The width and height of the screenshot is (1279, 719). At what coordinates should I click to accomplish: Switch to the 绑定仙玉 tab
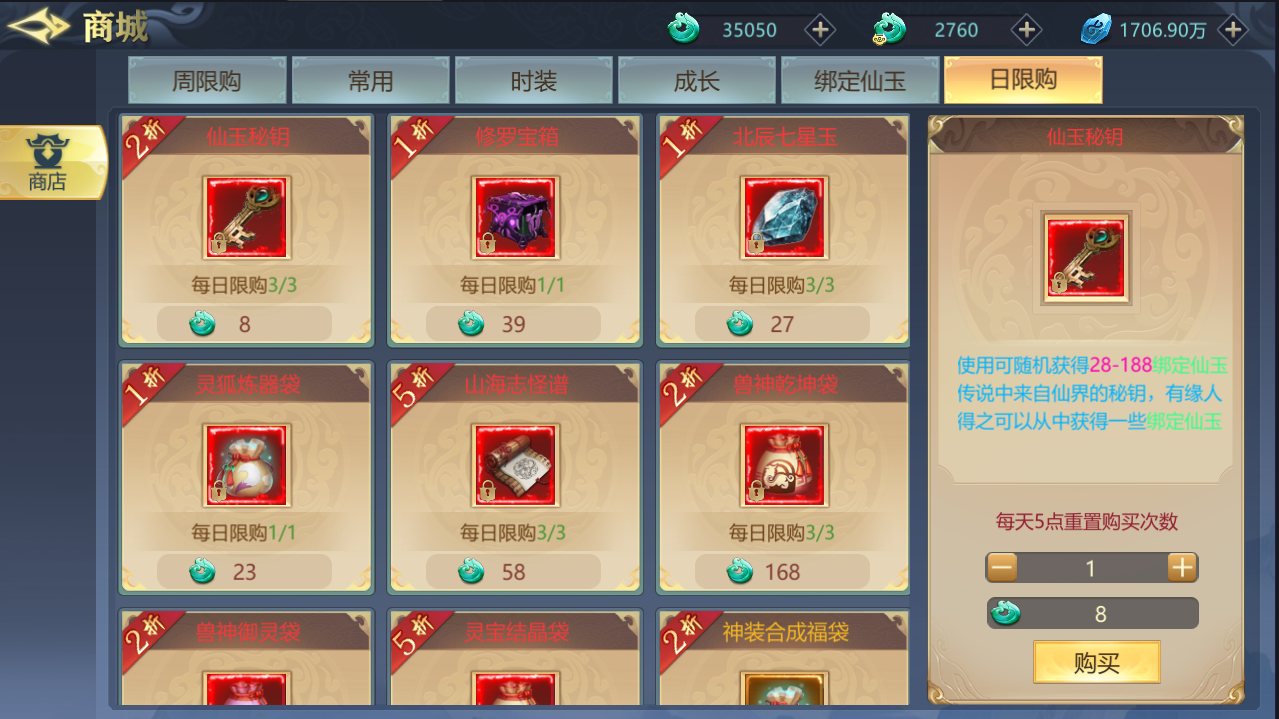point(860,80)
